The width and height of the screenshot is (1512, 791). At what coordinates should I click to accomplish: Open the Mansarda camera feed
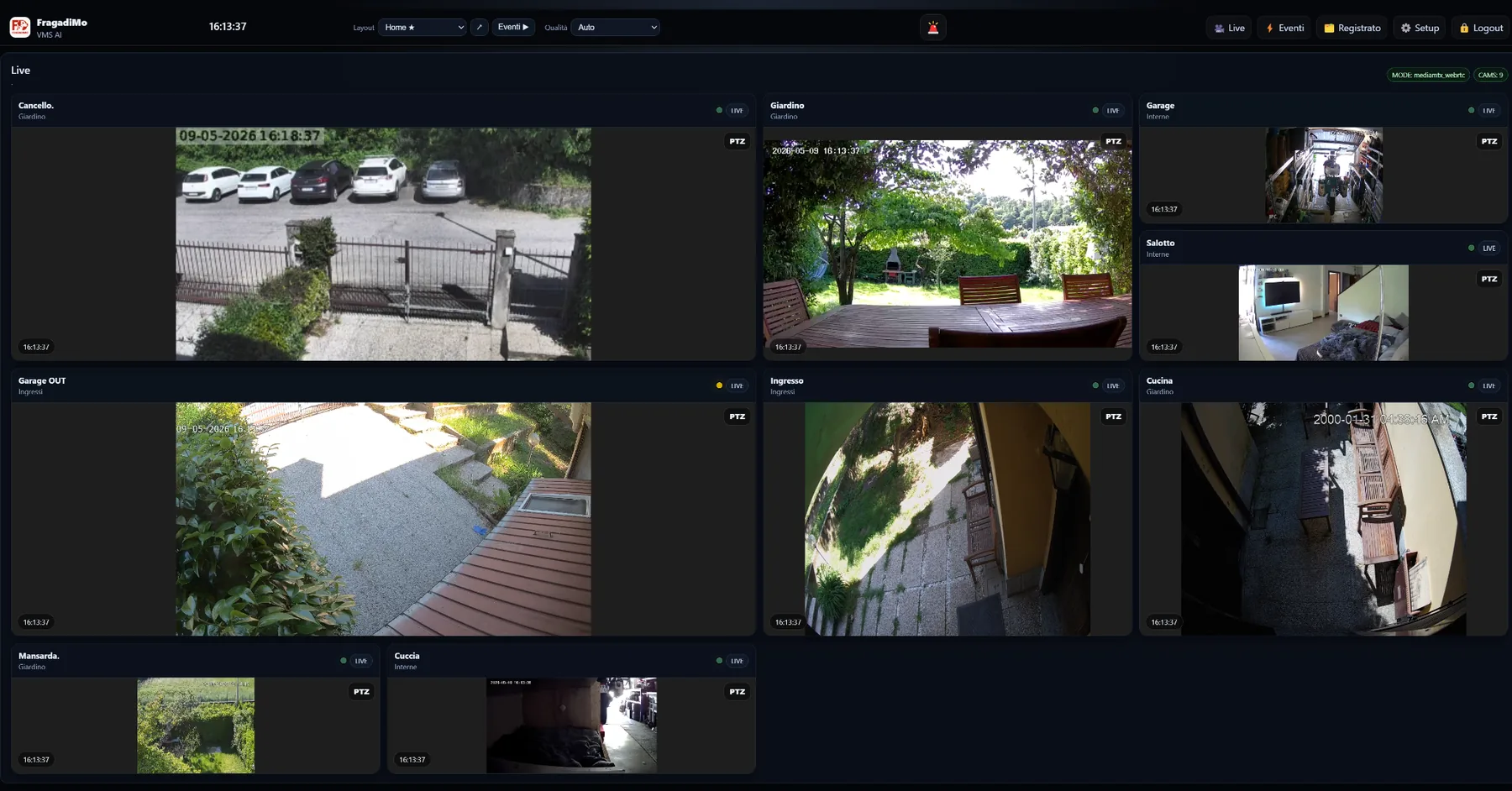[196, 726]
